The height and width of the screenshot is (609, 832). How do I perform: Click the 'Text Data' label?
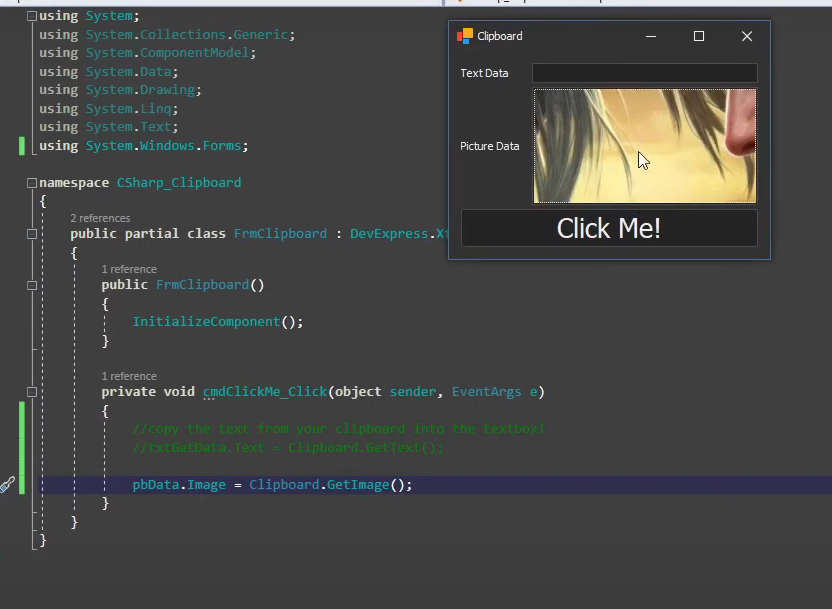pyautogui.click(x=484, y=73)
